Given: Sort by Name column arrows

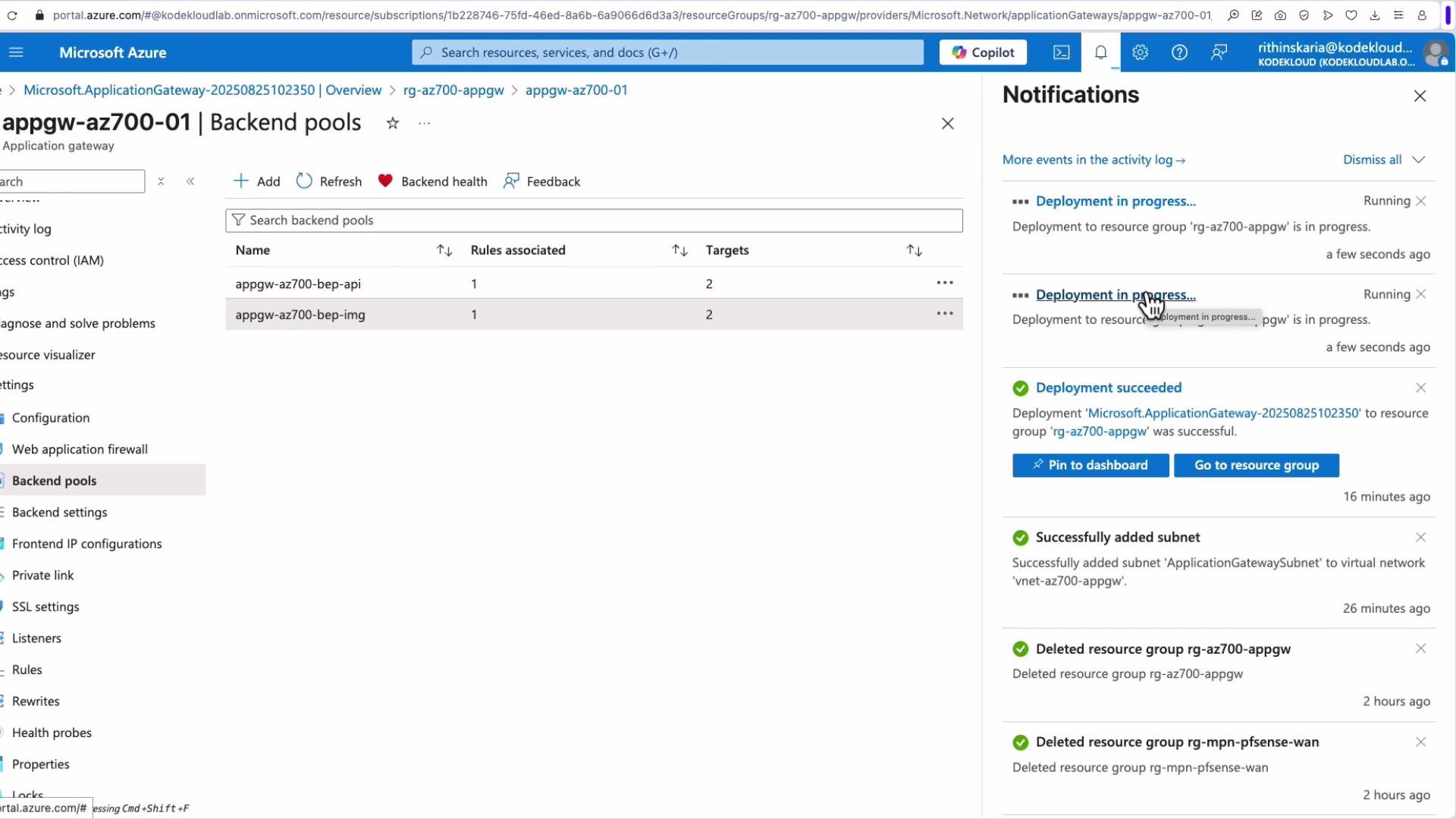Looking at the screenshot, I should 444,250.
